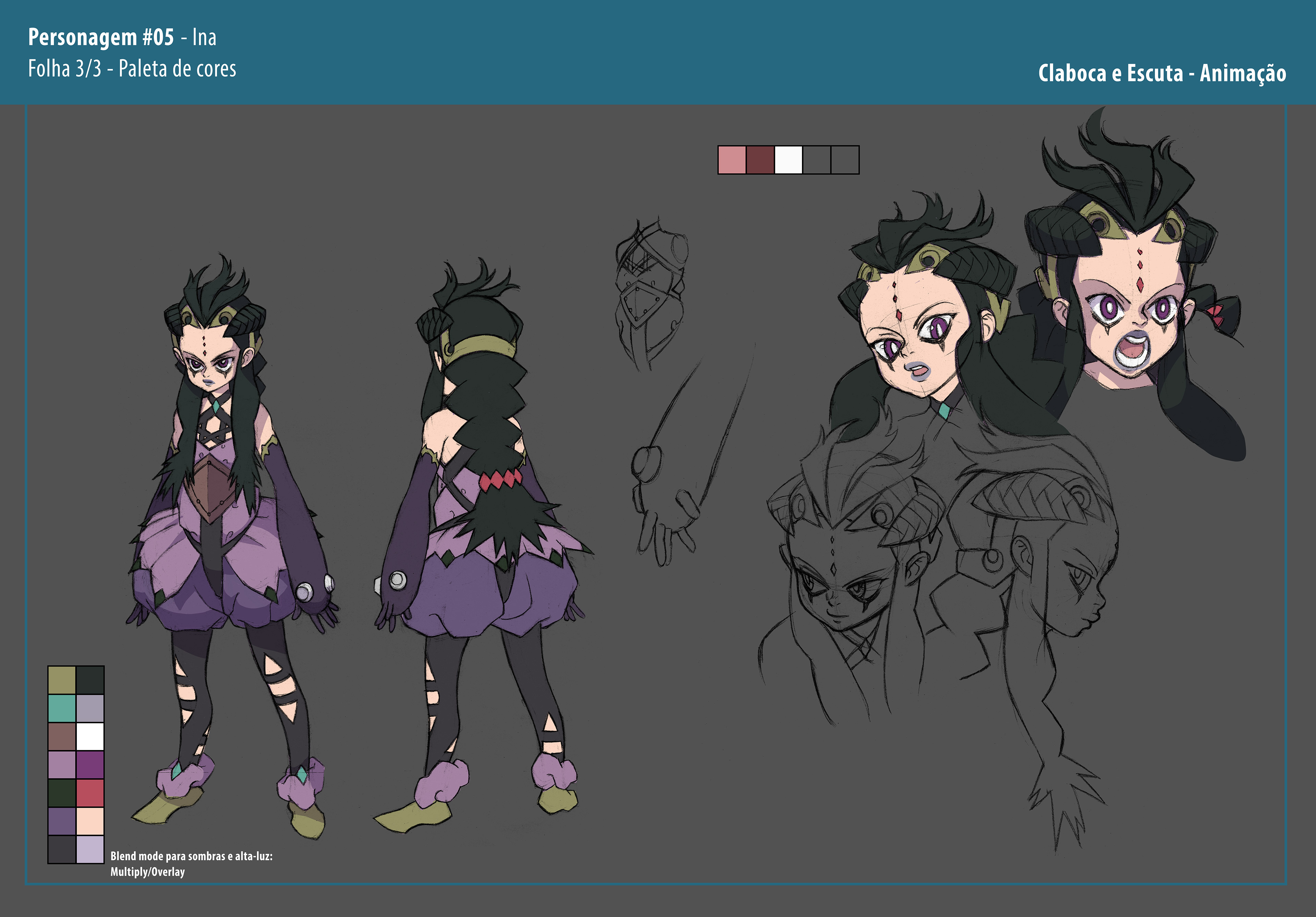Click the 'Personagem #05 - Ina' title
1316x917 pixels.
click(x=122, y=37)
